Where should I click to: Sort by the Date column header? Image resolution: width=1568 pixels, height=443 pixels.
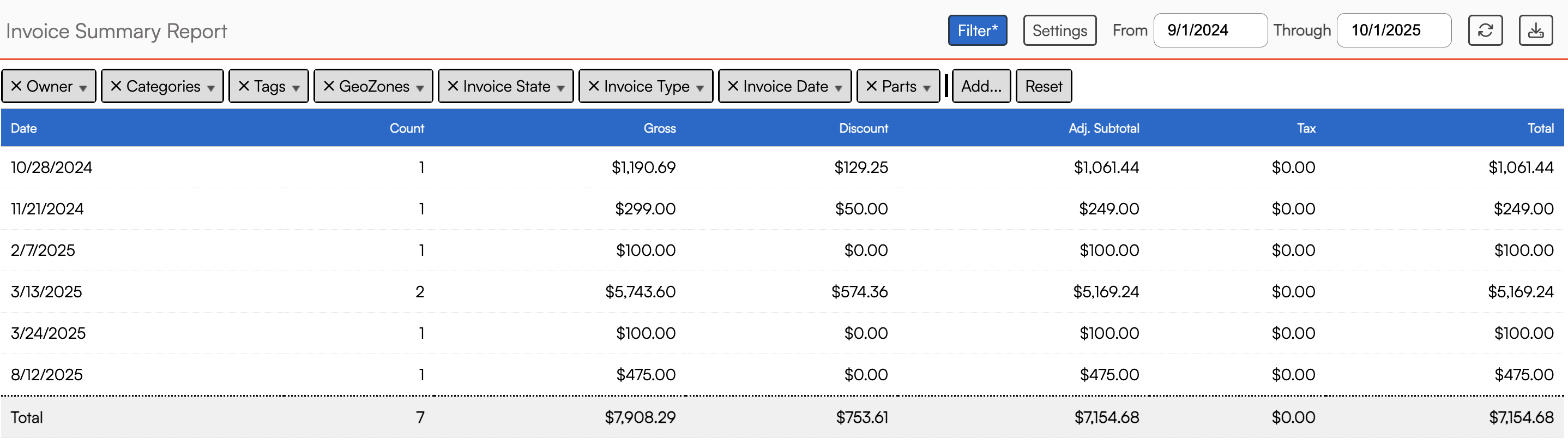click(24, 129)
